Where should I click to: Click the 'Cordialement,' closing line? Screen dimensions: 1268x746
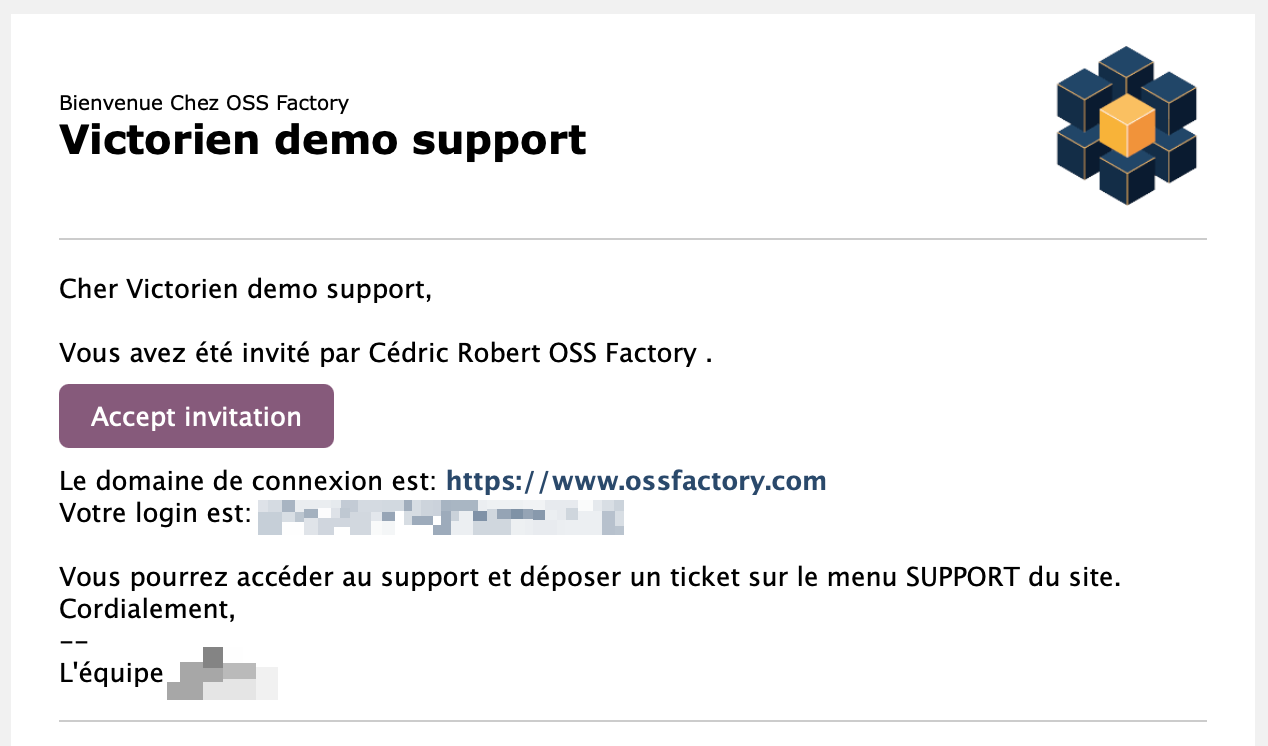tap(148, 609)
